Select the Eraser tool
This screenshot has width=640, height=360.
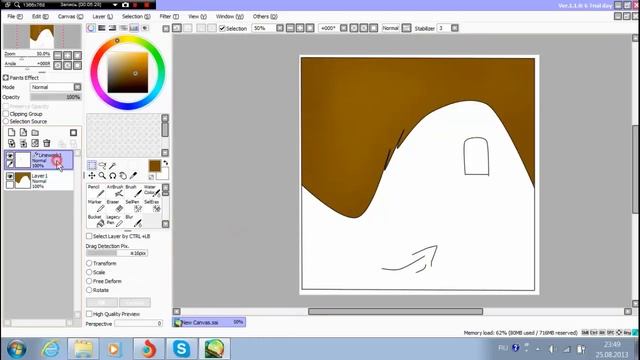(115, 206)
